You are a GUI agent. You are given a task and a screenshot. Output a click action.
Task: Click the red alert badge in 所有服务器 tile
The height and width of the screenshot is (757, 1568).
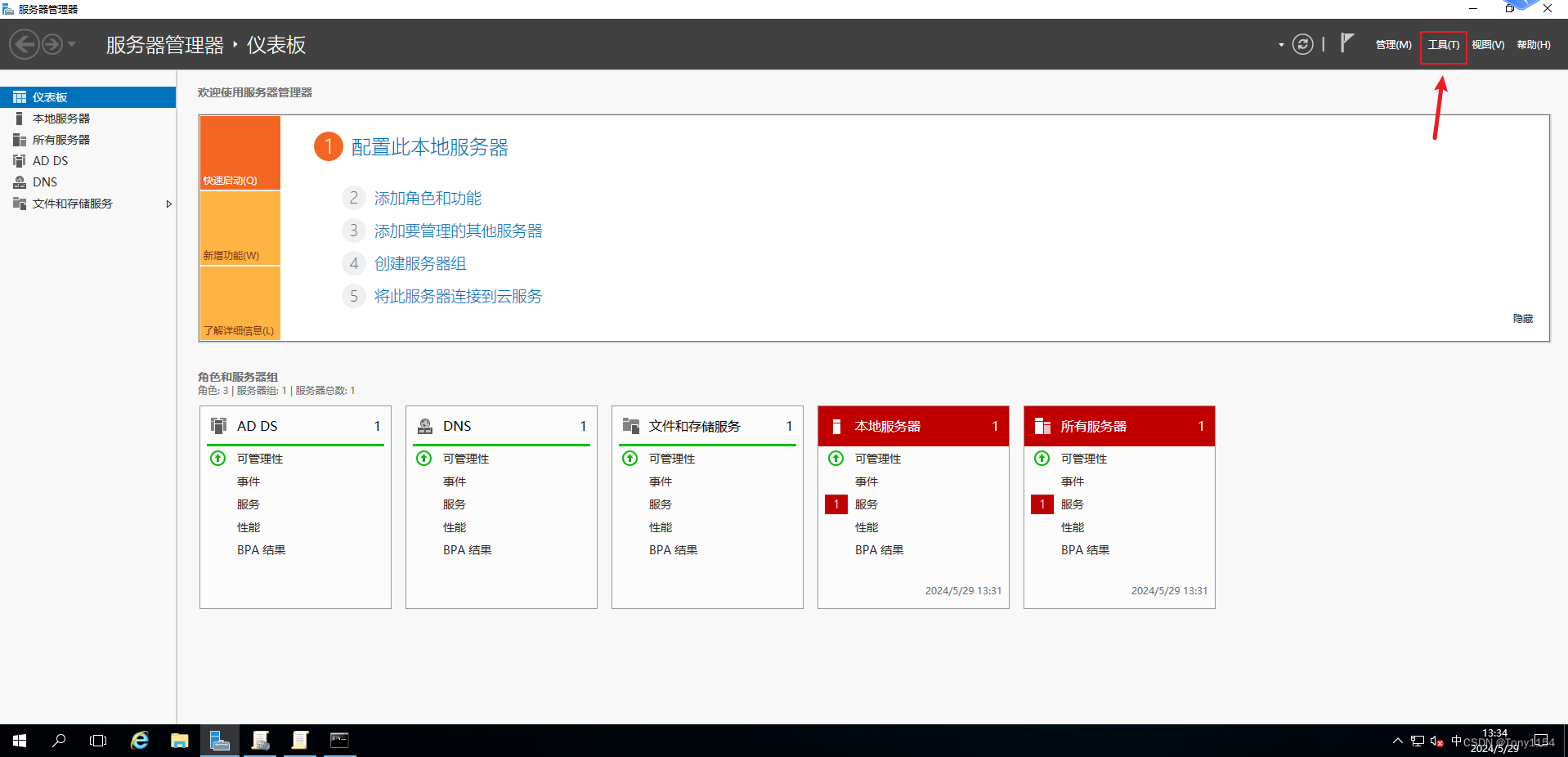[x=1042, y=504]
